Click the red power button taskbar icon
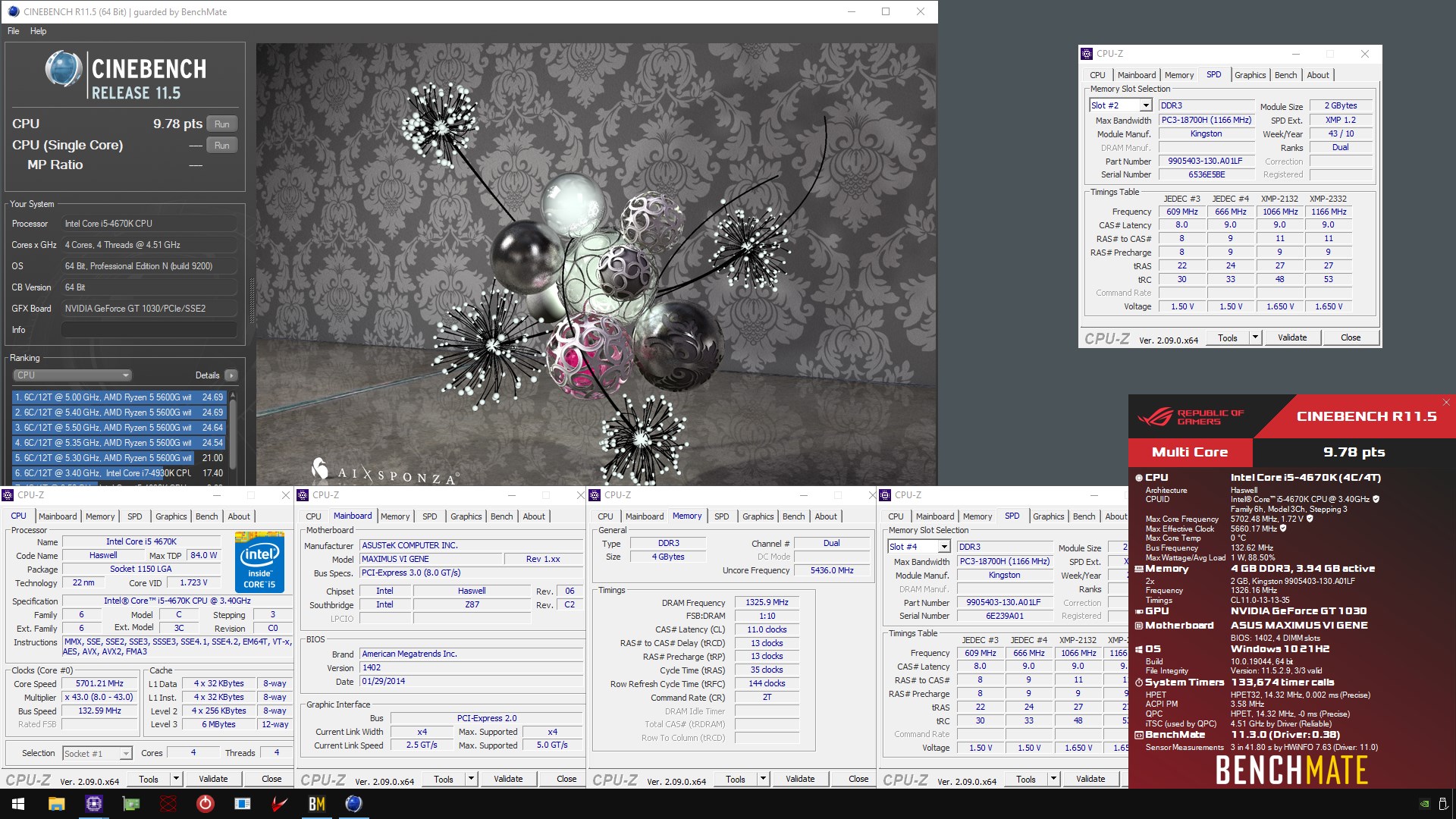Viewport: 1456px width, 819px height. (205, 804)
